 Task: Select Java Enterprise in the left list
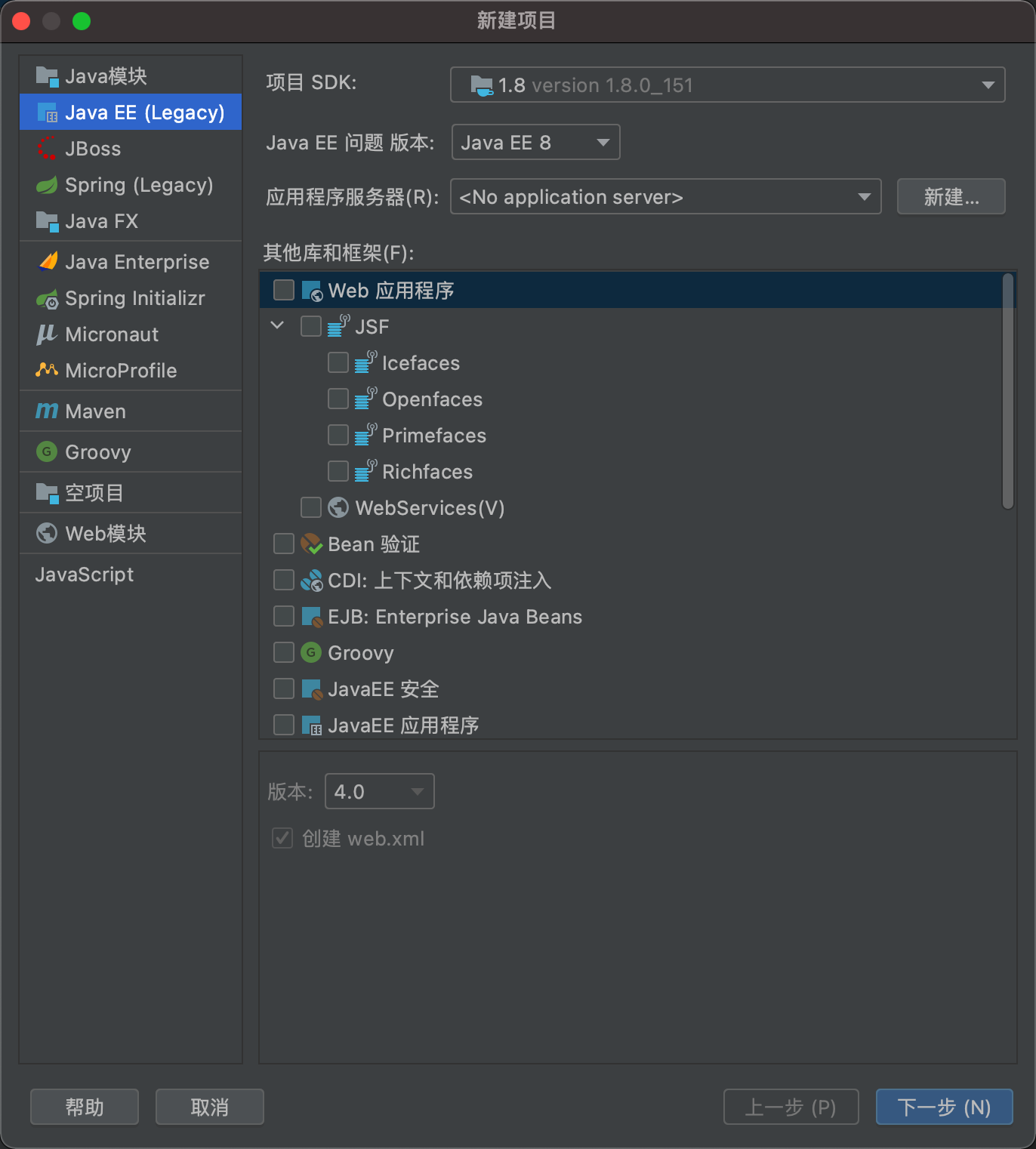pos(137,262)
